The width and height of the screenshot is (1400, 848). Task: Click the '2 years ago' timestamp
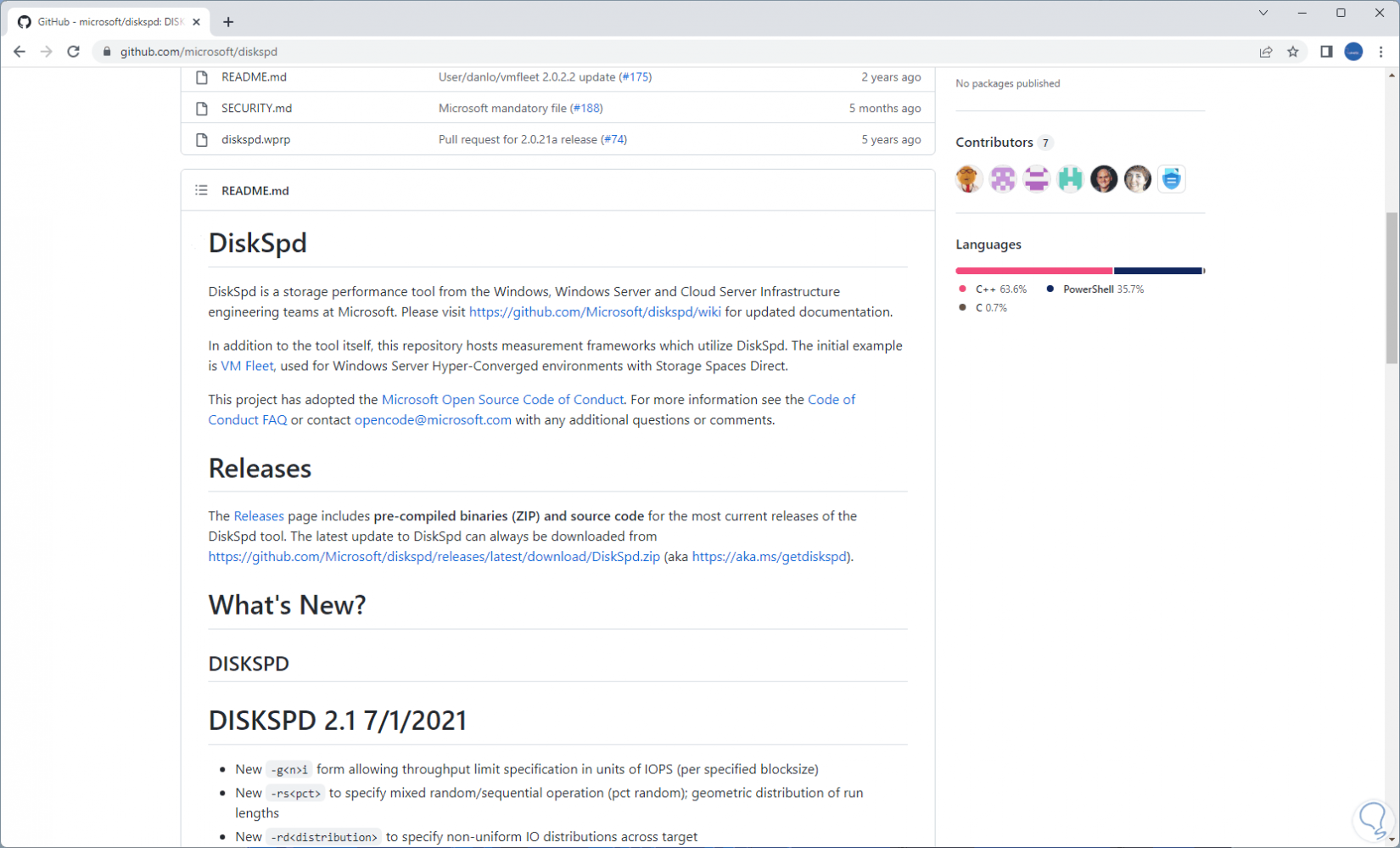891,77
